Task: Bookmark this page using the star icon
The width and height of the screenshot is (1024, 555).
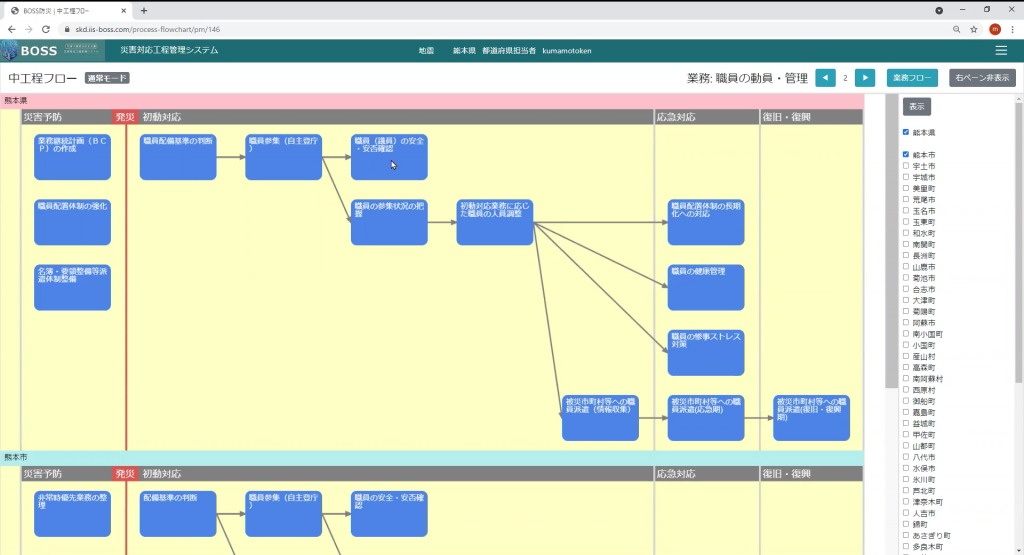Action: pyautogui.click(x=973, y=29)
